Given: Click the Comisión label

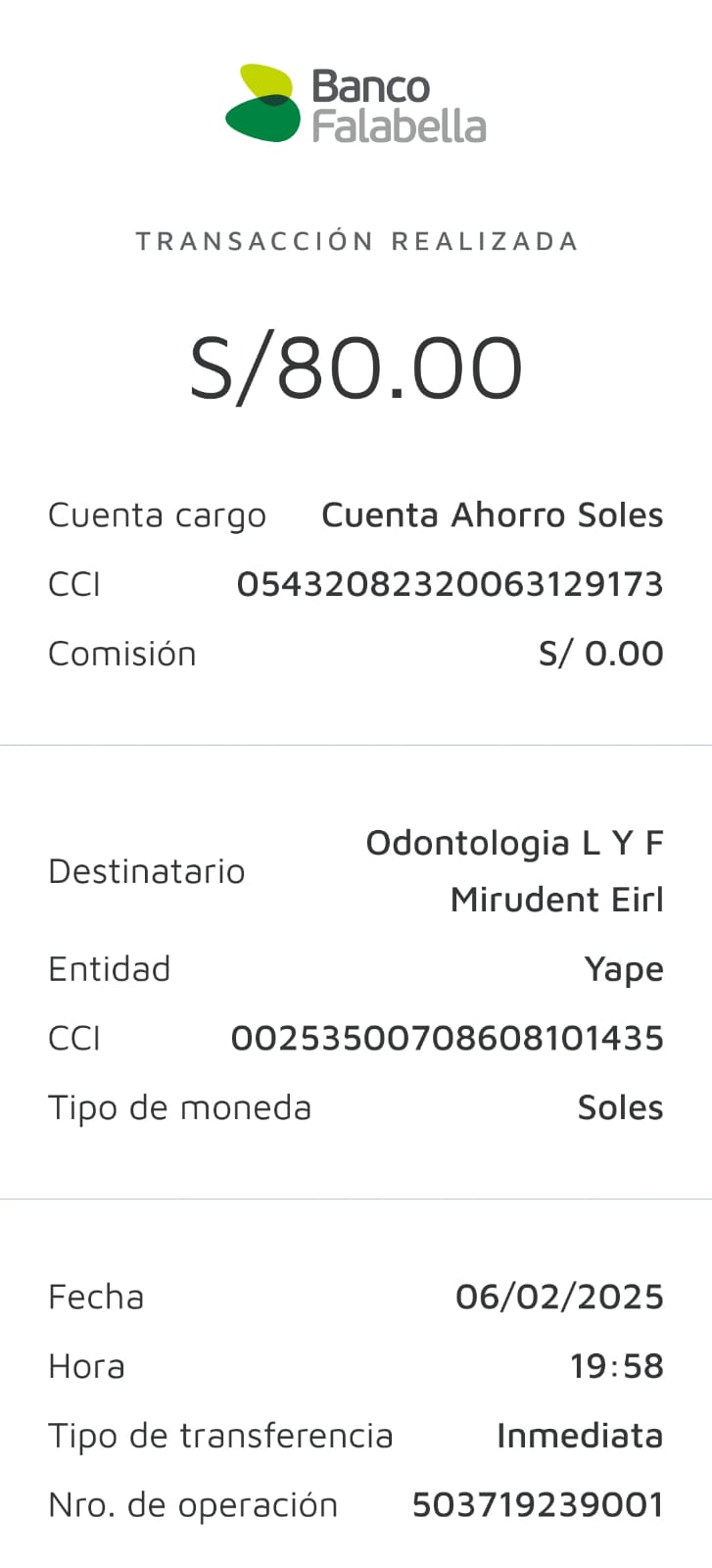Looking at the screenshot, I should pyautogui.click(x=122, y=654).
